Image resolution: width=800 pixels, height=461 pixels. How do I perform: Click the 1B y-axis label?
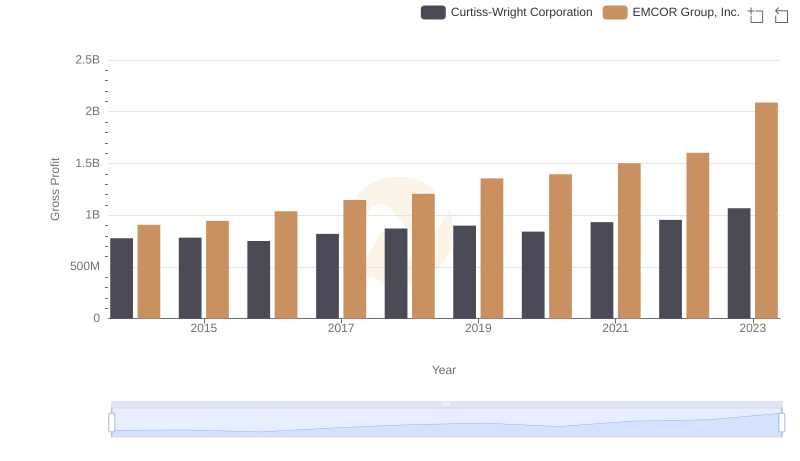(92, 215)
